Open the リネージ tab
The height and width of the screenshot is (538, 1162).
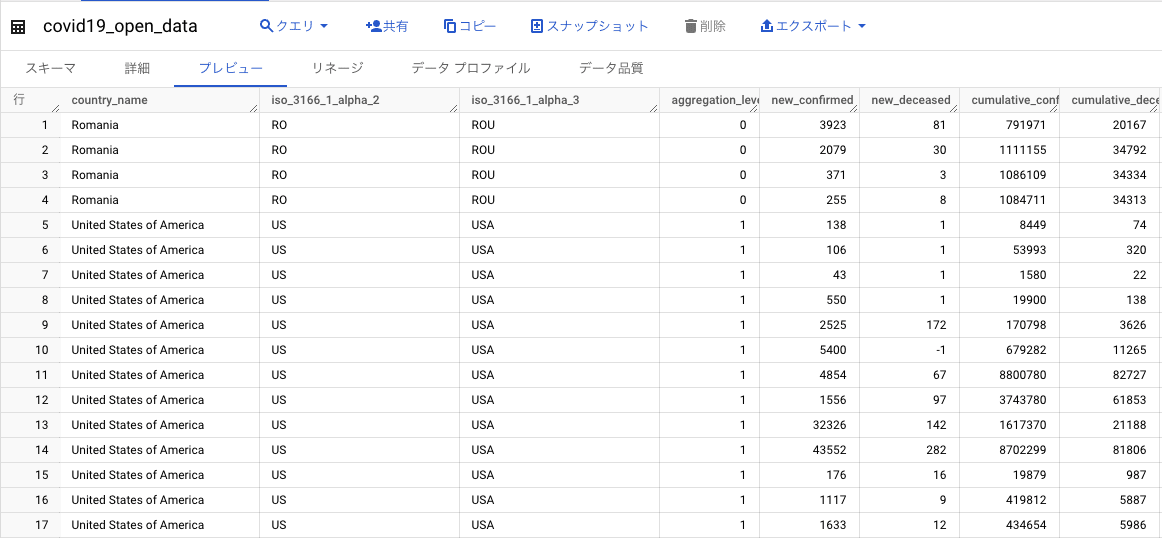(337, 68)
